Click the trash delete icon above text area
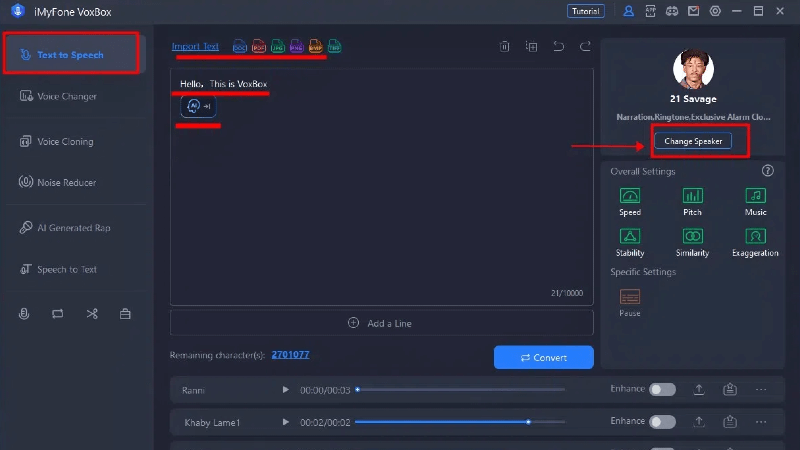 click(505, 46)
